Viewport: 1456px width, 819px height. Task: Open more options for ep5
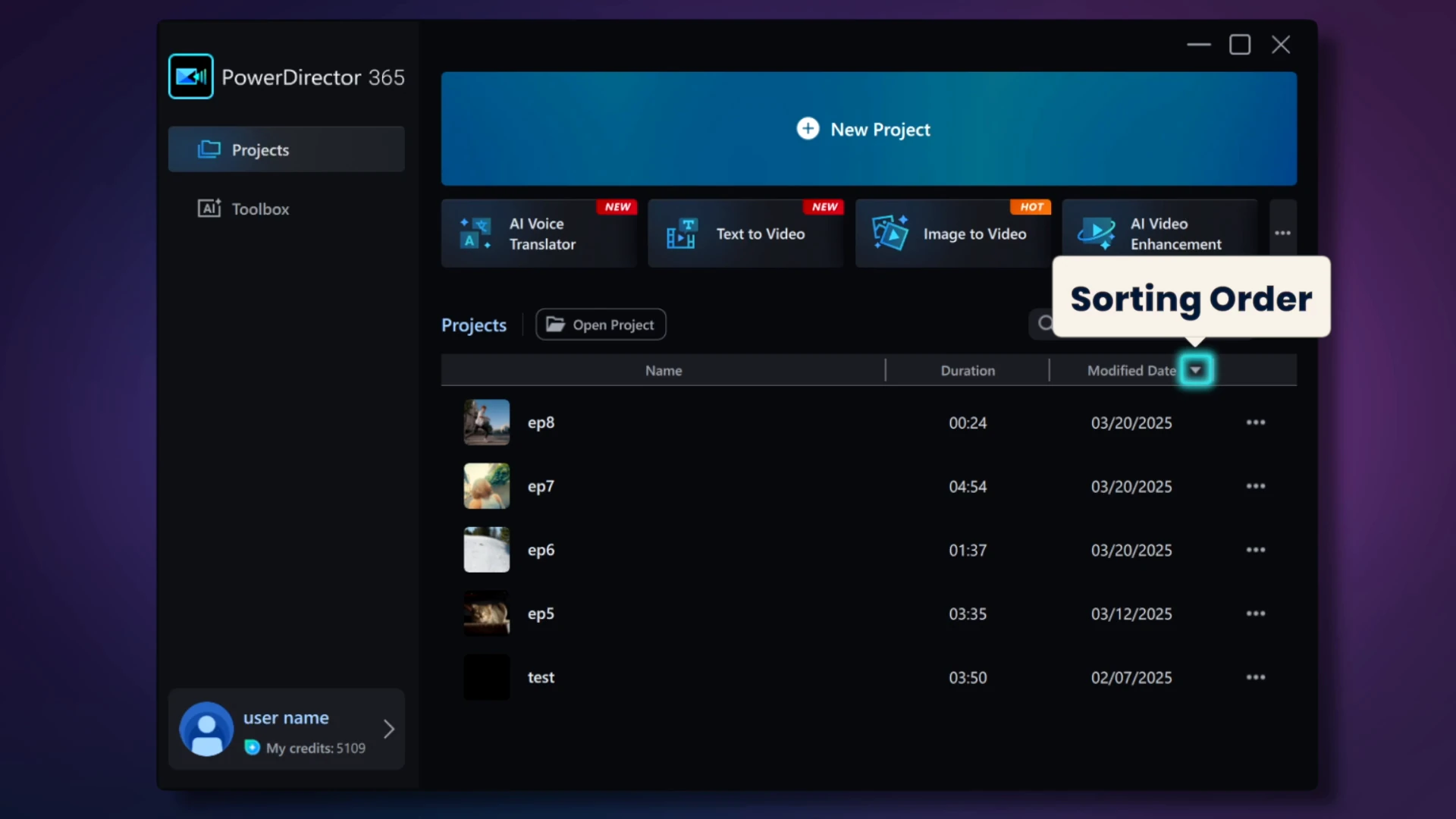[x=1256, y=613]
